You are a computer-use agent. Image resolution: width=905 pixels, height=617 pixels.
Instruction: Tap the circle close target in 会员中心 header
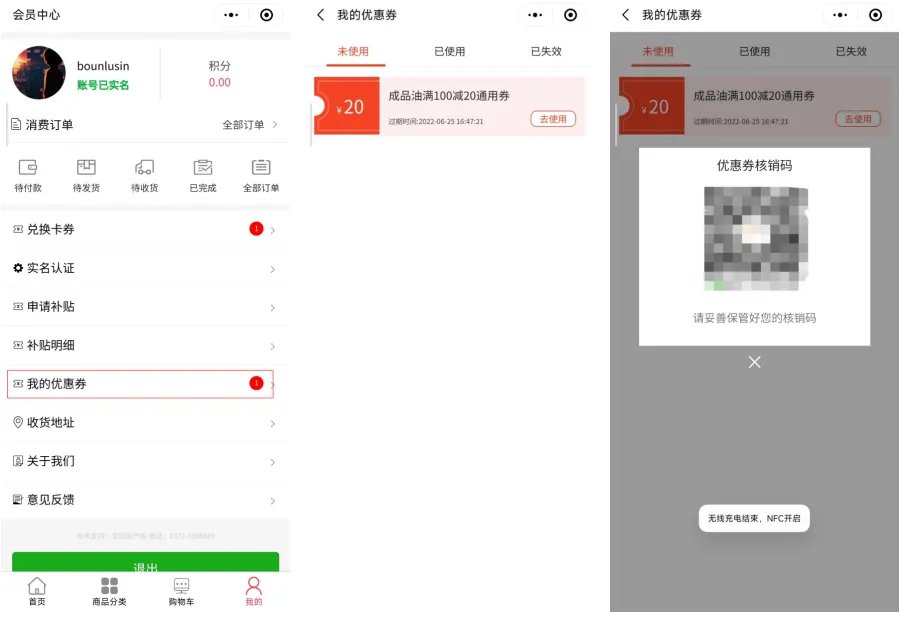click(267, 15)
